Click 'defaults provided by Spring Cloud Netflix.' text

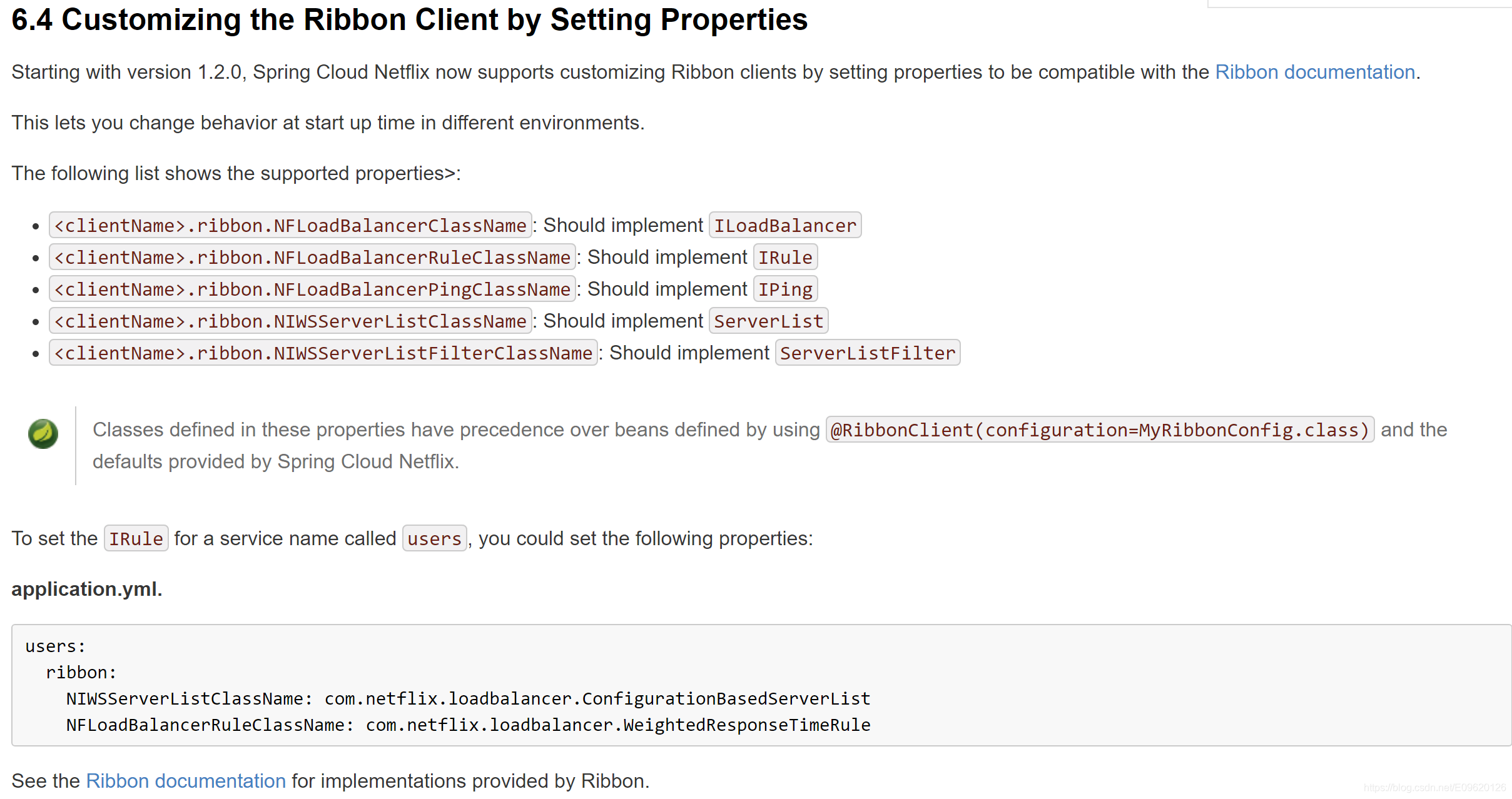pos(276,462)
